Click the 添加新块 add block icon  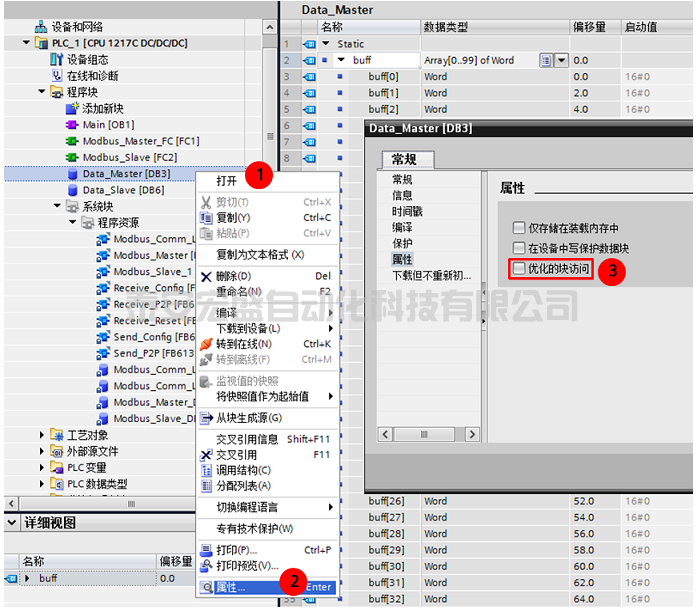pos(72,108)
